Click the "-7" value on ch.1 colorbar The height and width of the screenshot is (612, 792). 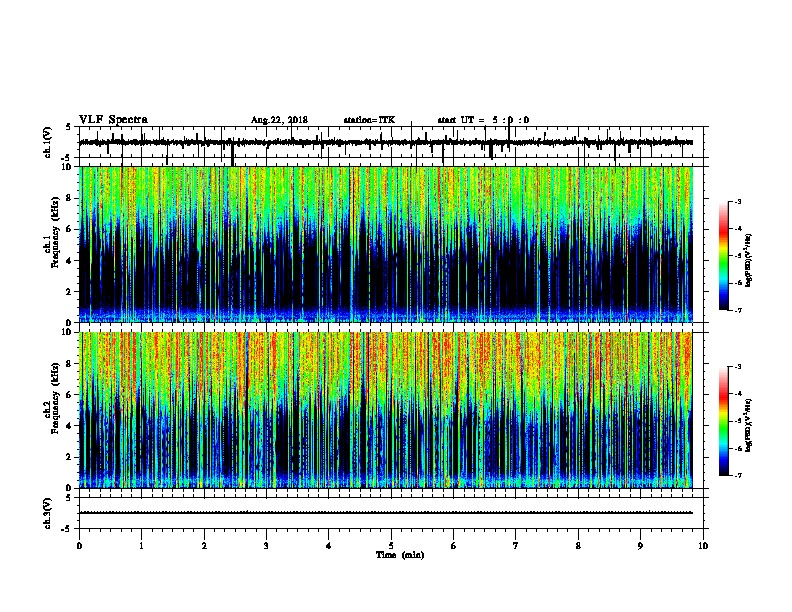coord(737,310)
